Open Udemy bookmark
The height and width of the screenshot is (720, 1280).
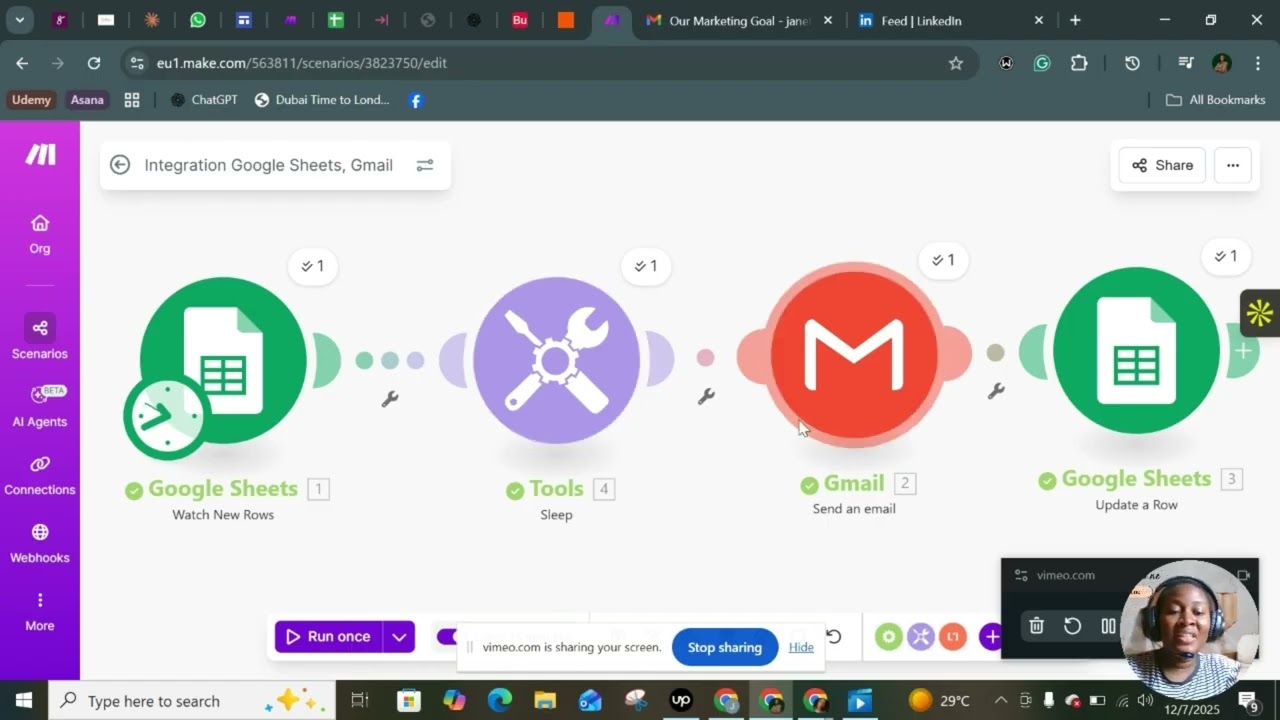pyautogui.click(x=31, y=100)
